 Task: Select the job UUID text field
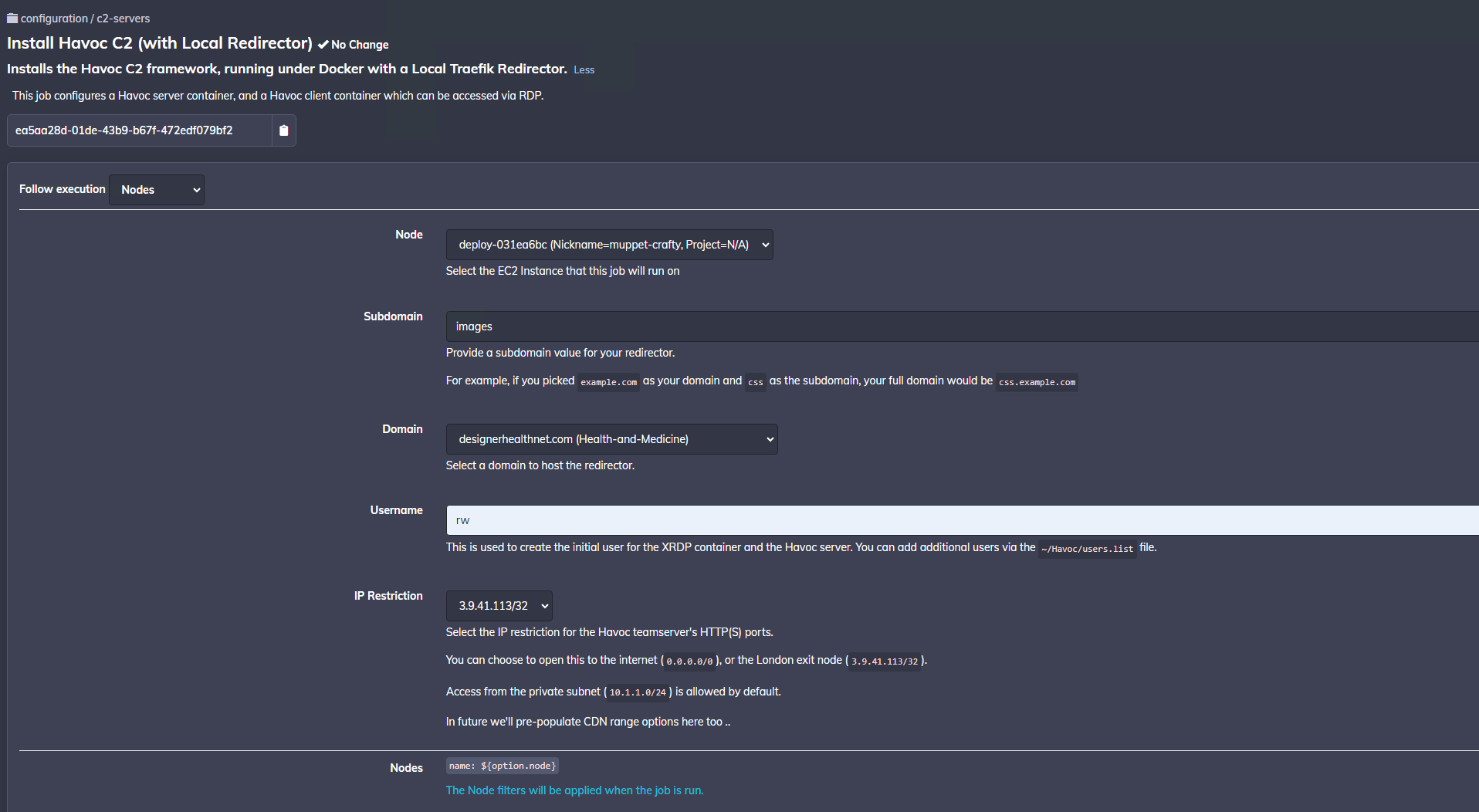pos(140,130)
